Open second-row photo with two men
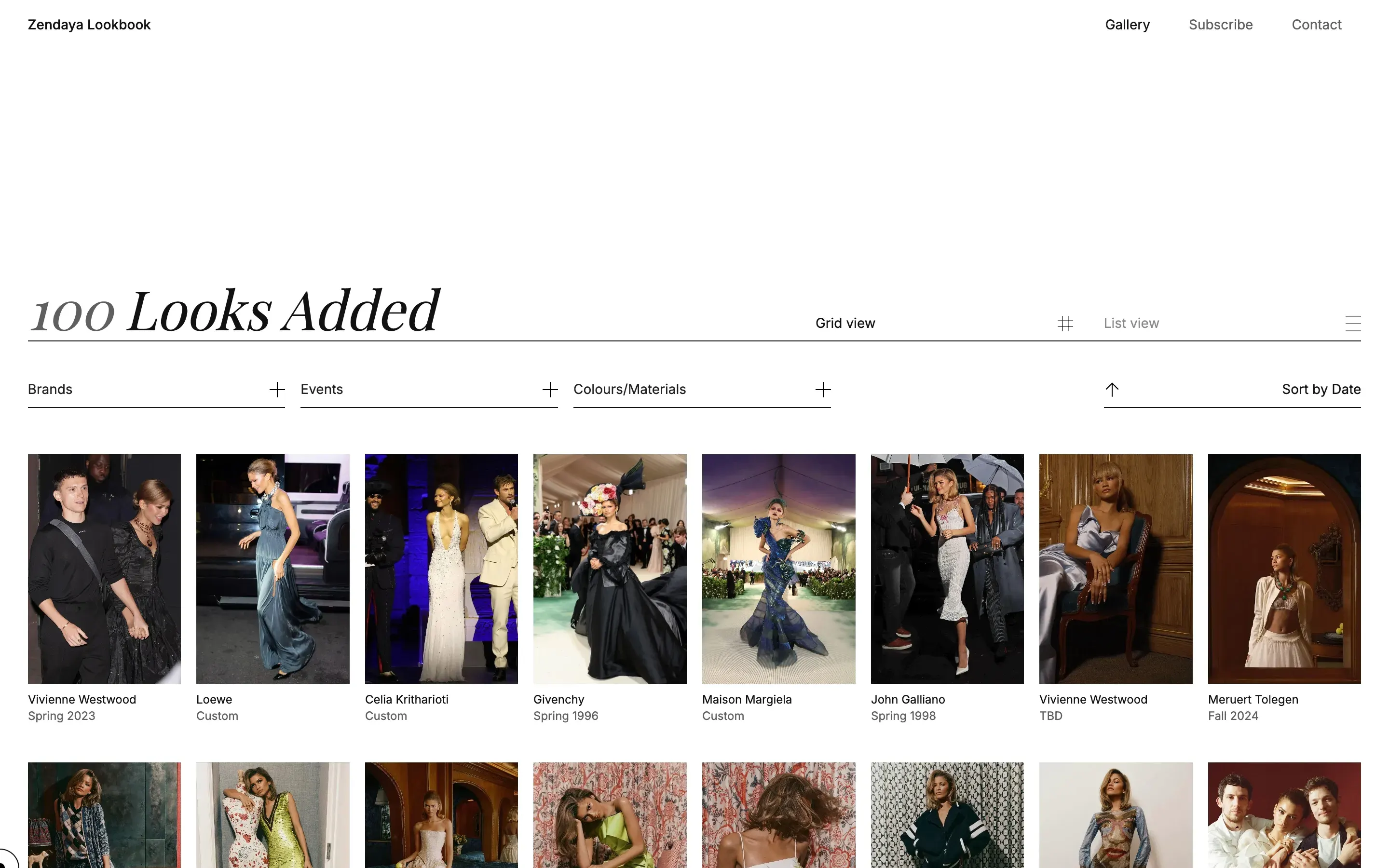1389x868 pixels. click(x=1284, y=815)
